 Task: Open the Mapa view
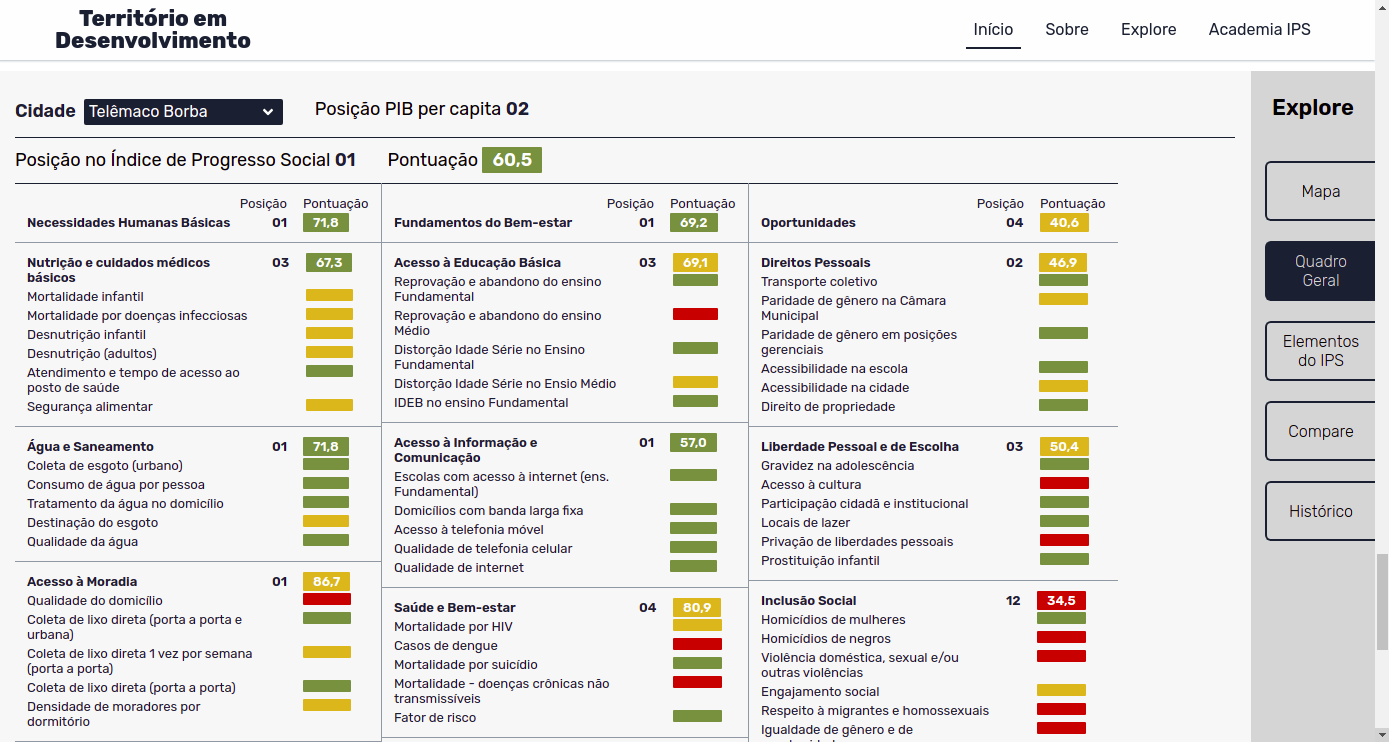coord(1320,191)
